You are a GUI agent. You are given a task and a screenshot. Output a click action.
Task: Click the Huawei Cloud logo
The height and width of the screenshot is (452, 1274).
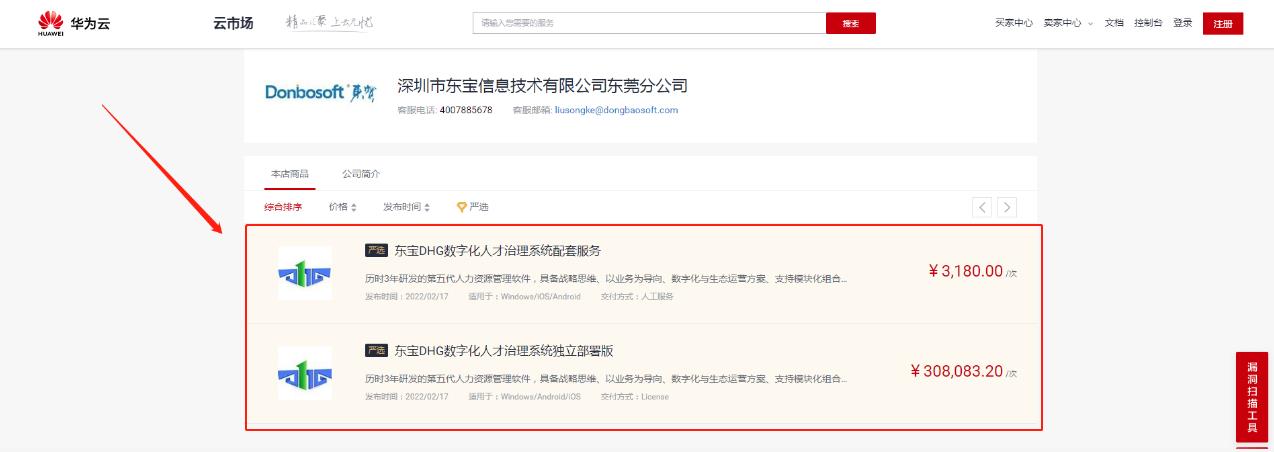(x=73, y=23)
